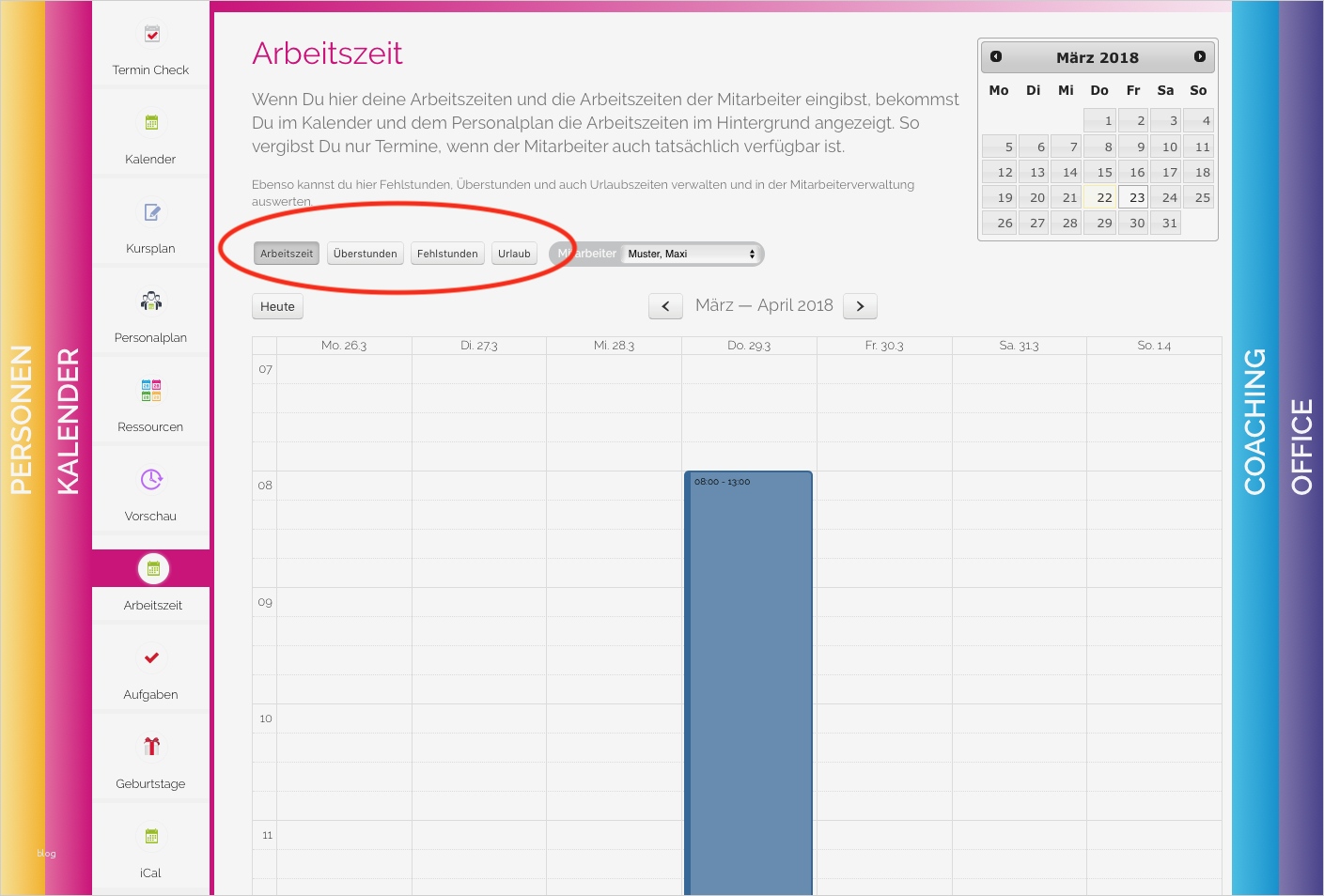The width and height of the screenshot is (1324, 896).
Task: Go to previous month in mini calendar
Action: click(x=996, y=56)
